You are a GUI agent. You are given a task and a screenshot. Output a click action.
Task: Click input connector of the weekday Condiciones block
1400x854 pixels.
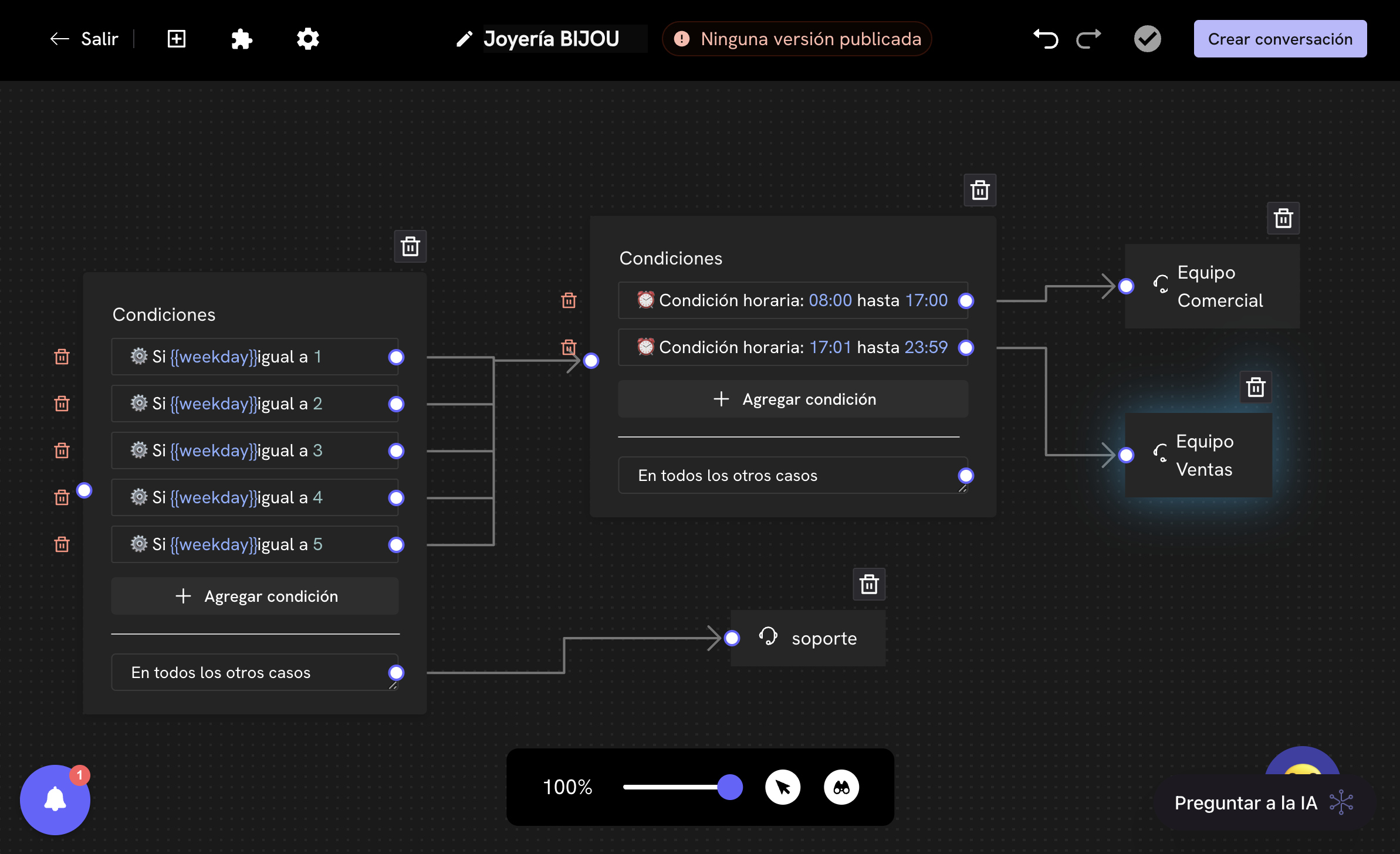[84, 490]
